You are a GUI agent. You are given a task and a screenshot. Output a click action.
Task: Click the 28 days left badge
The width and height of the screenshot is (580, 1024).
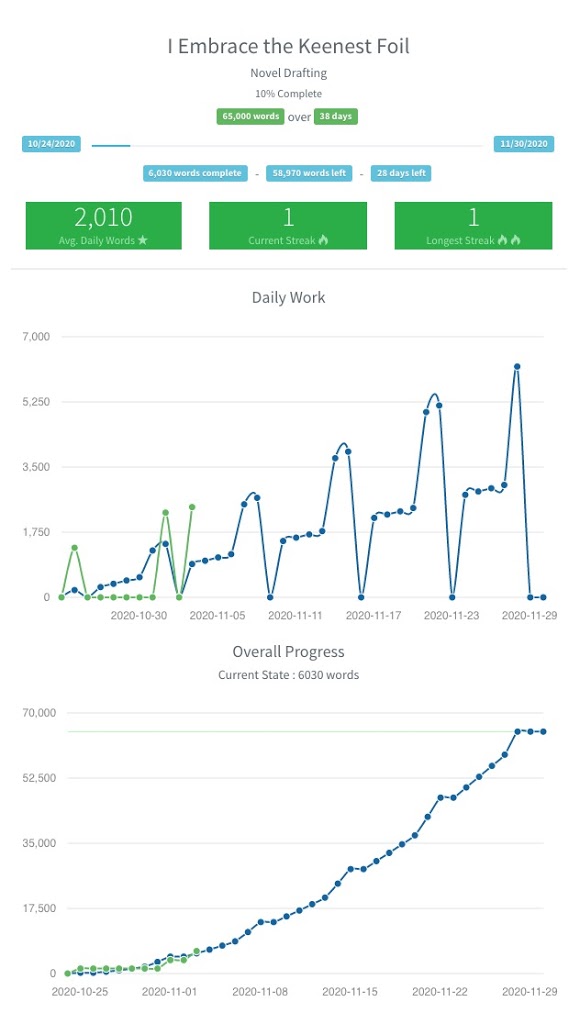(401, 174)
